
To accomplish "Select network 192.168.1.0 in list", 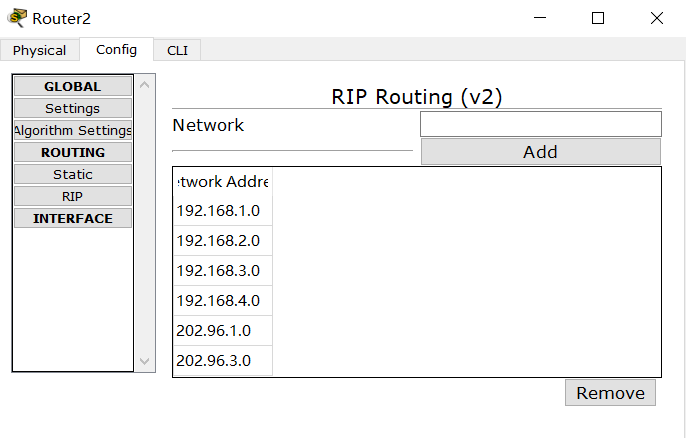I will pyautogui.click(x=223, y=211).
